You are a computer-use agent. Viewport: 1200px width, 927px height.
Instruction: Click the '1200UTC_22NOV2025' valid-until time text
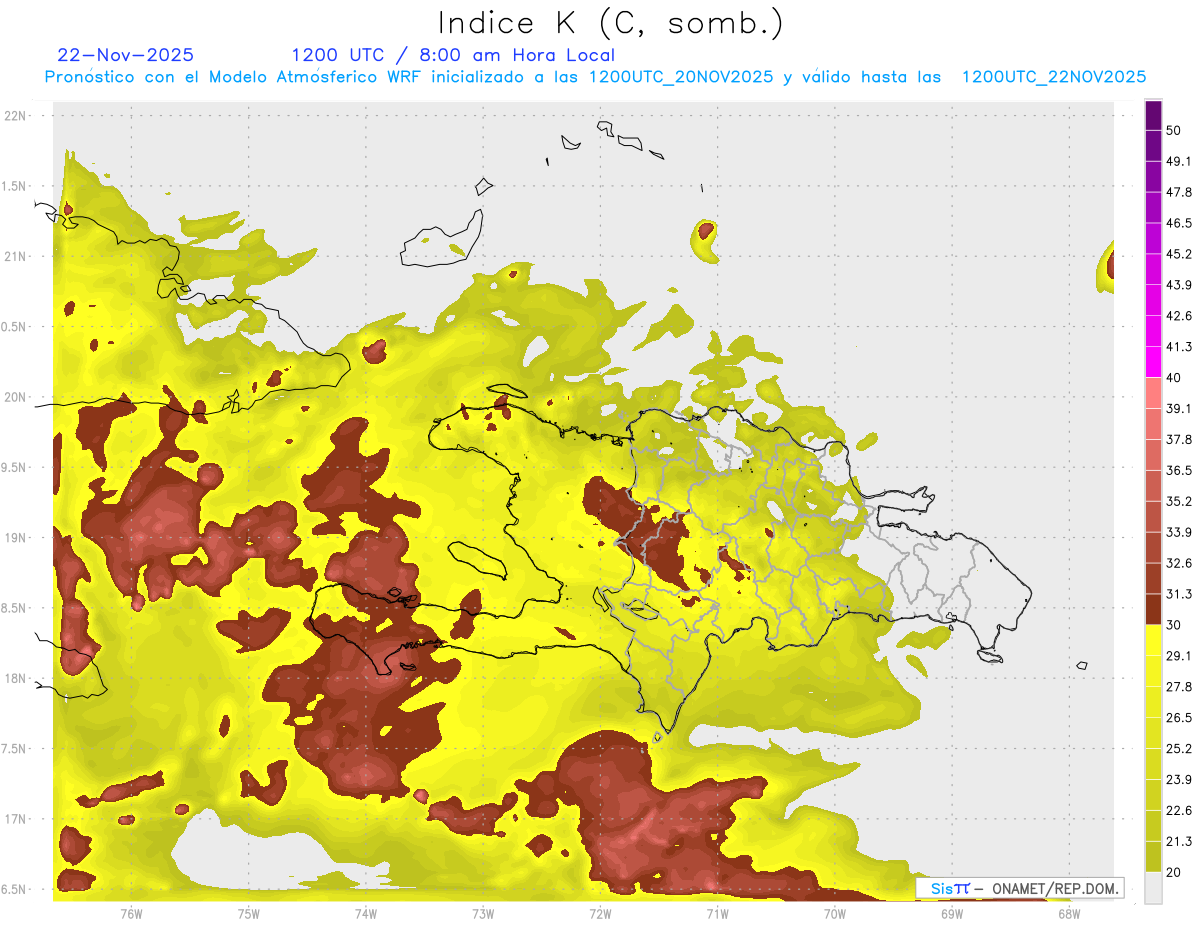[1053, 77]
